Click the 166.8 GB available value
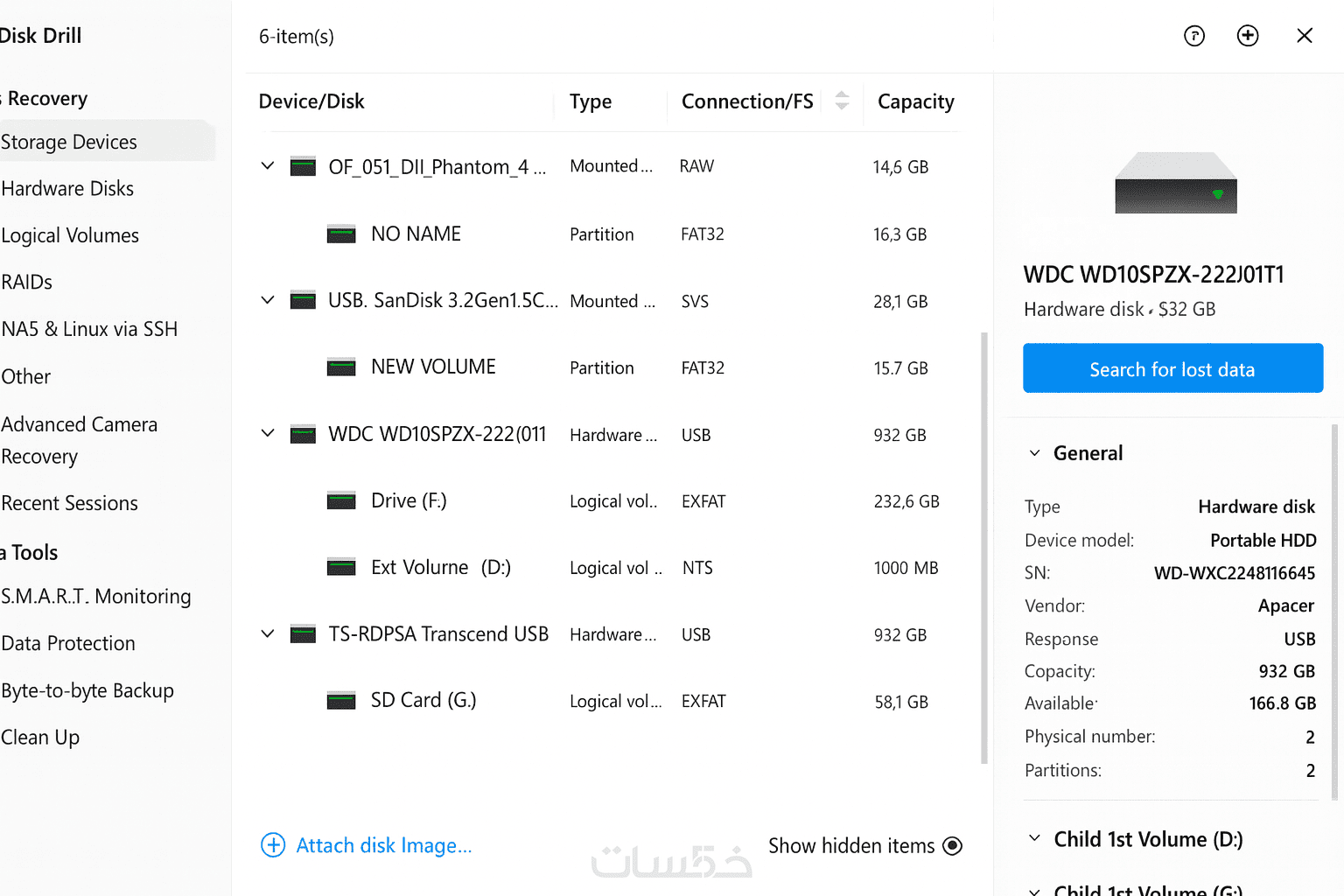 (1283, 703)
